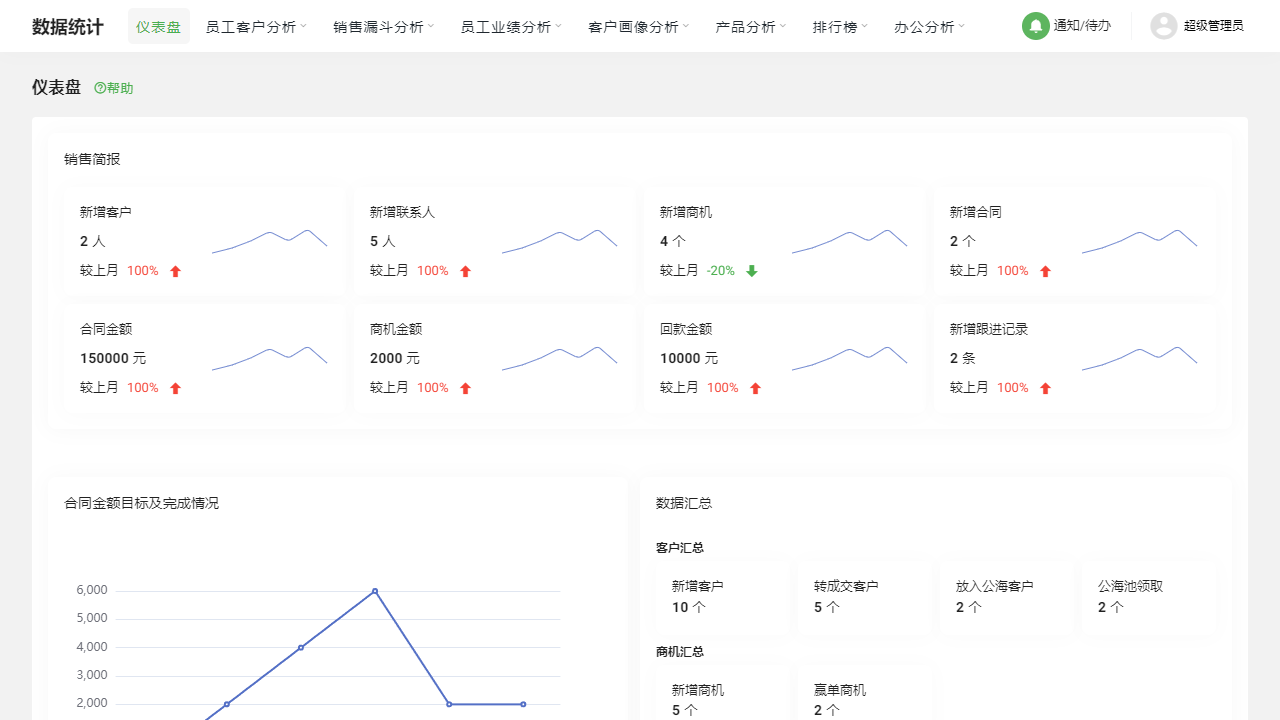This screenshot has height=720, width=1280.
Task: Click the red up arrow beside 回款金额
Action: (x=756, y=387)
